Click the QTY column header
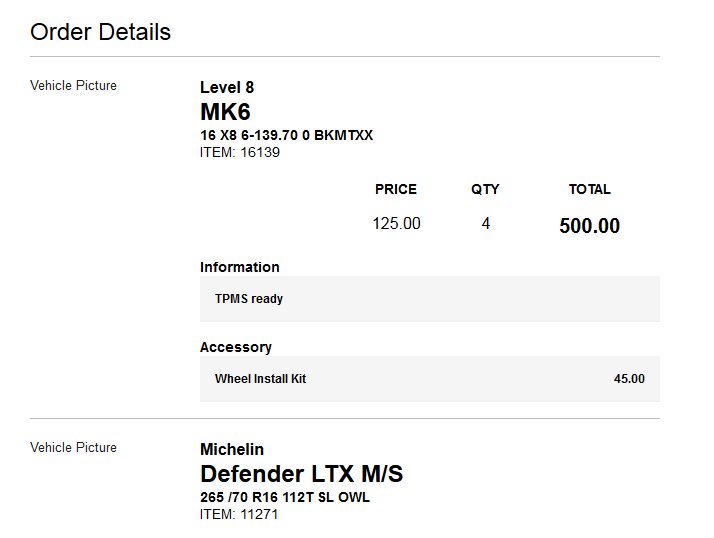This screenshot has width=714, height=538. pos(485,189)
